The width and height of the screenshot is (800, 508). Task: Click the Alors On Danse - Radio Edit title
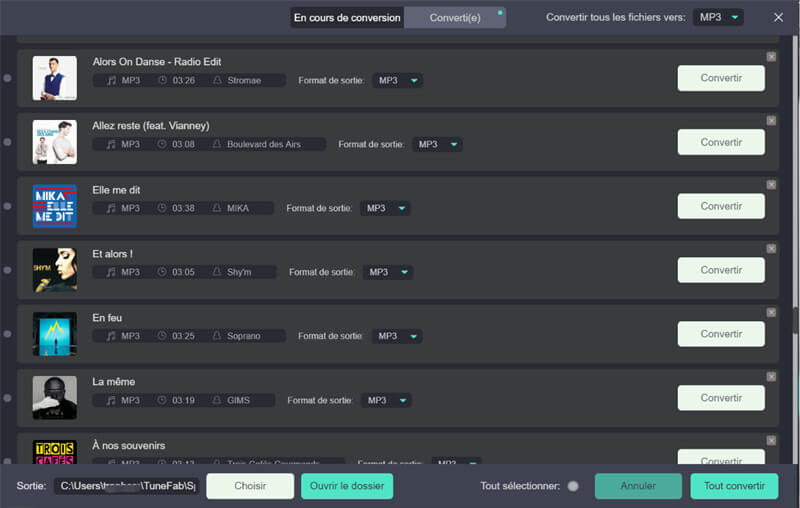click(x=157, y=62)
